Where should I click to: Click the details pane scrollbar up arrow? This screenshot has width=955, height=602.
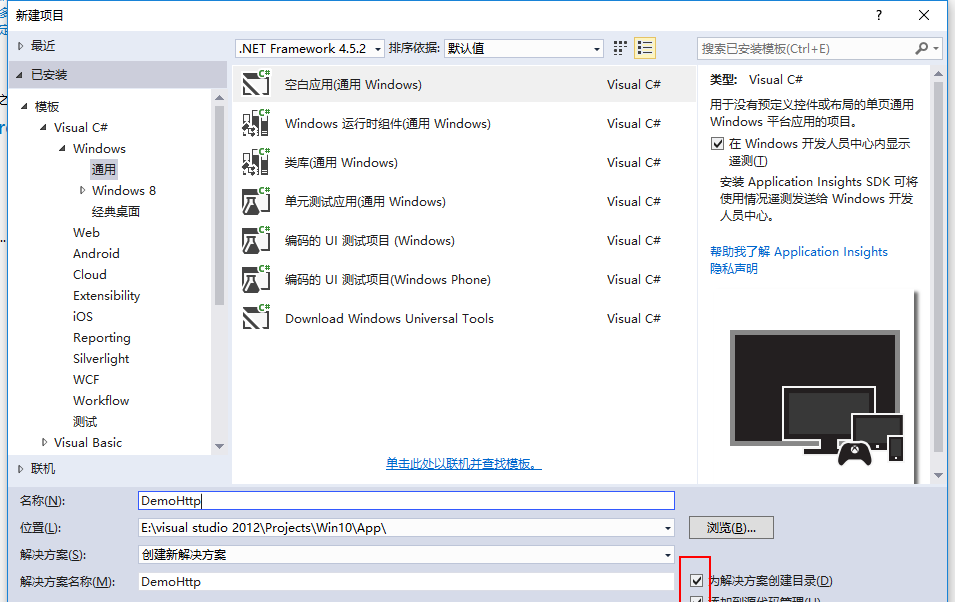point(939,74)
